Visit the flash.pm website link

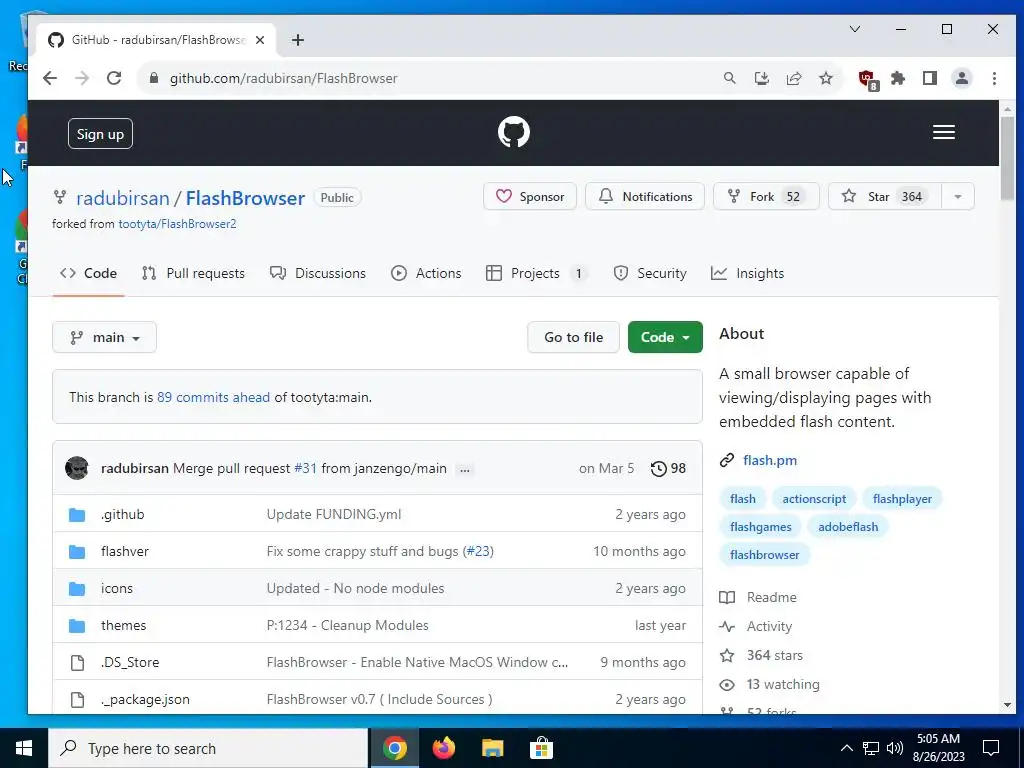(x=770, y=460)
